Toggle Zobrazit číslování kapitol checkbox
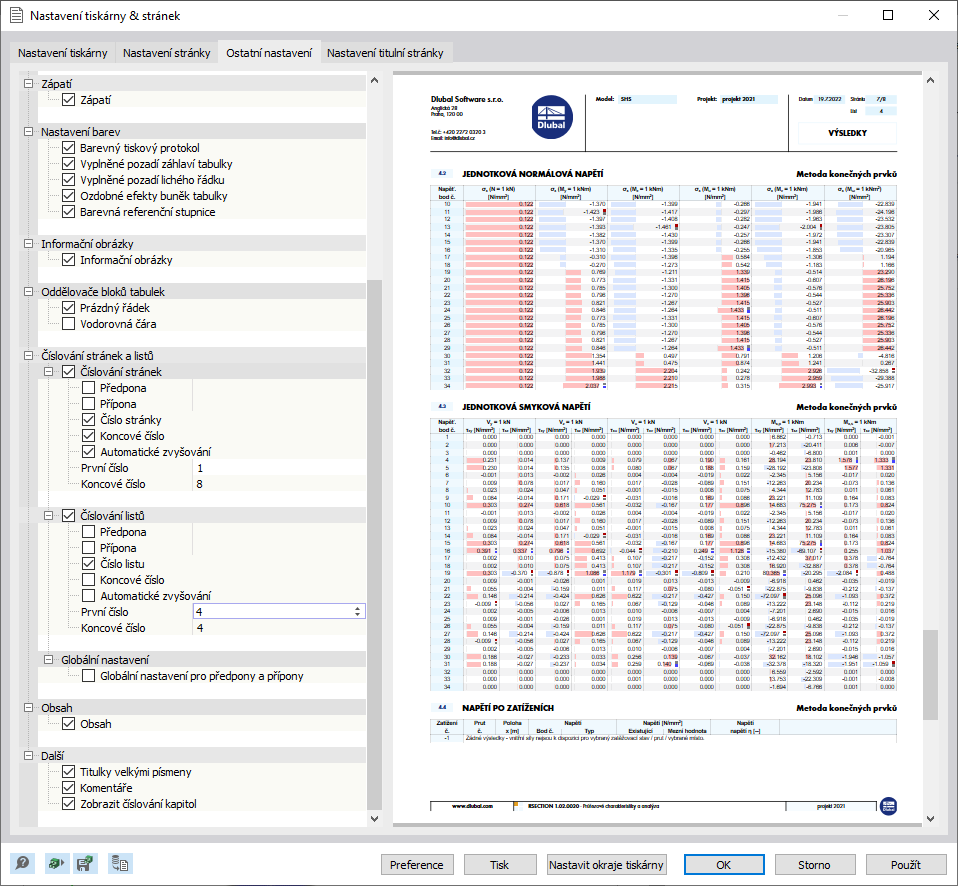958x886 pixels. coord(68,804)
